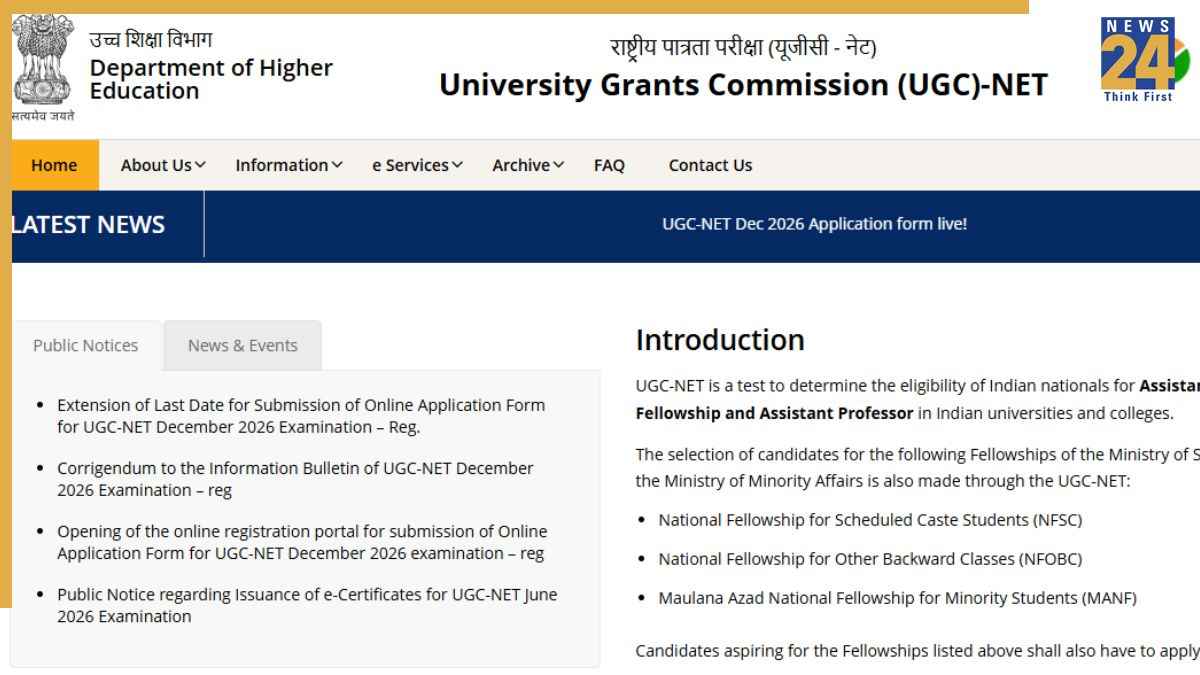Open the Home menu item

(54, 165)
